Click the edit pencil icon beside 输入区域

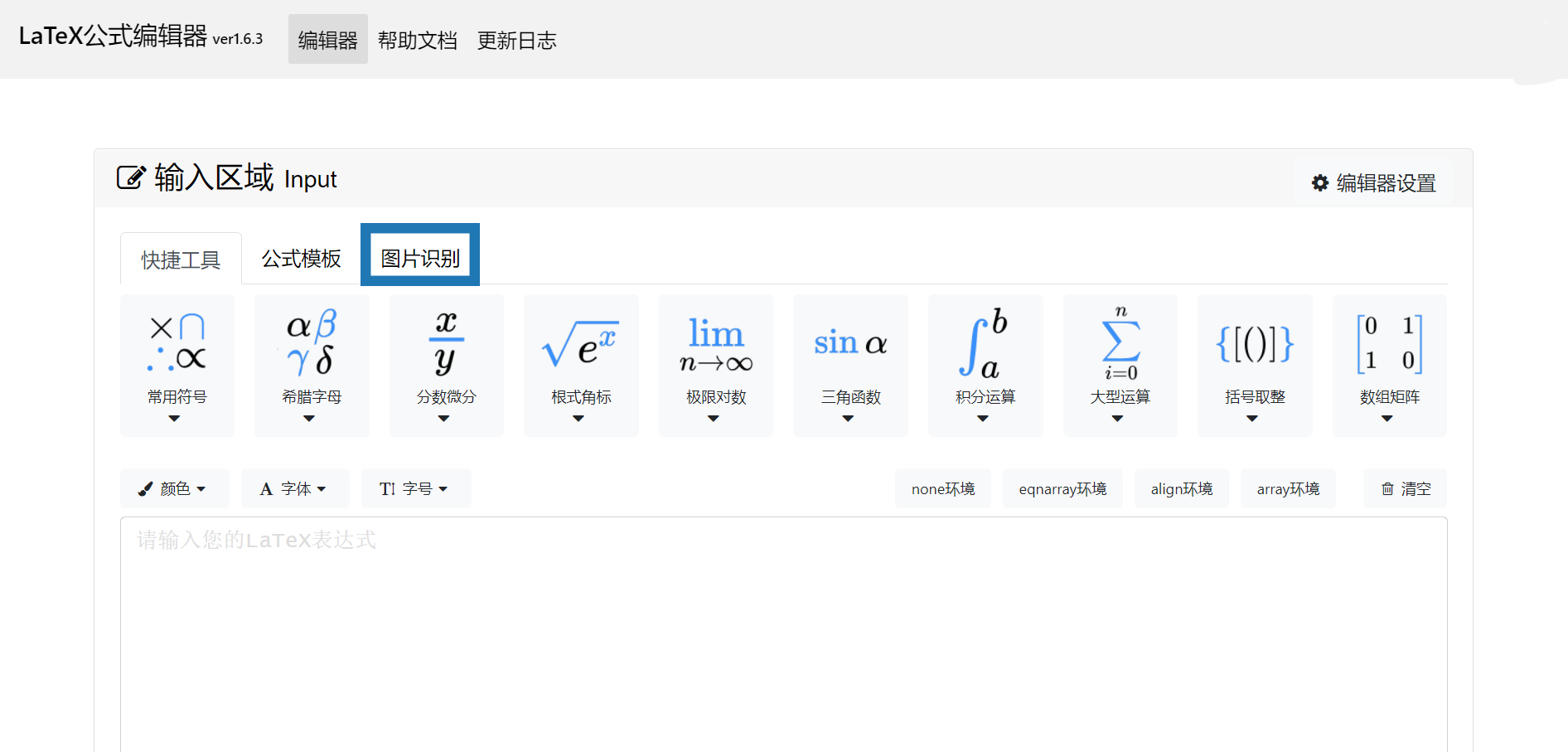pos(131,177)
